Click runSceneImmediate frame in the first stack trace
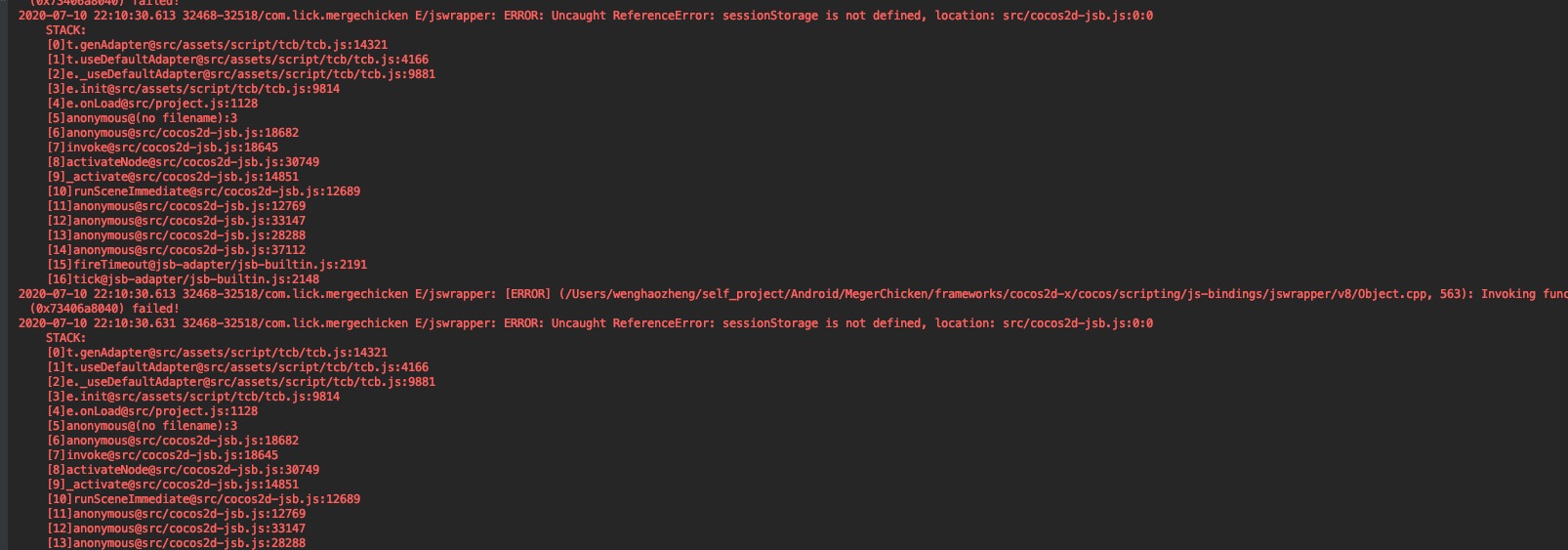Screen dimensions: 1568x550 click(203, 191)
